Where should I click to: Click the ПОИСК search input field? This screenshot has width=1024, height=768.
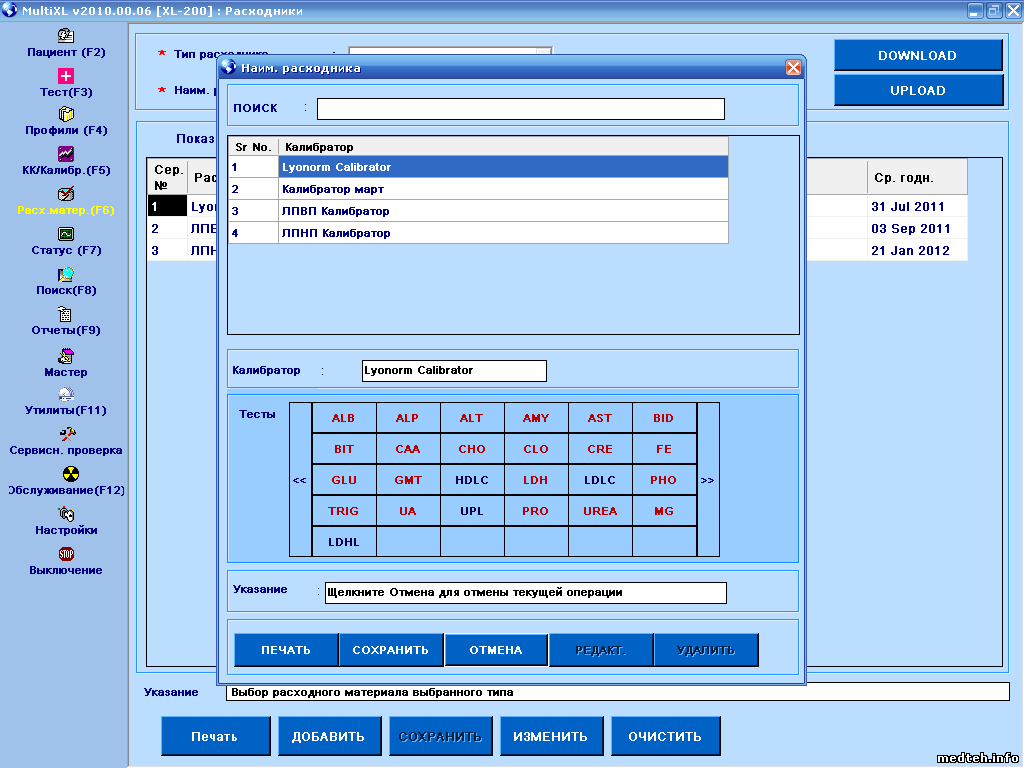(520, 108)
